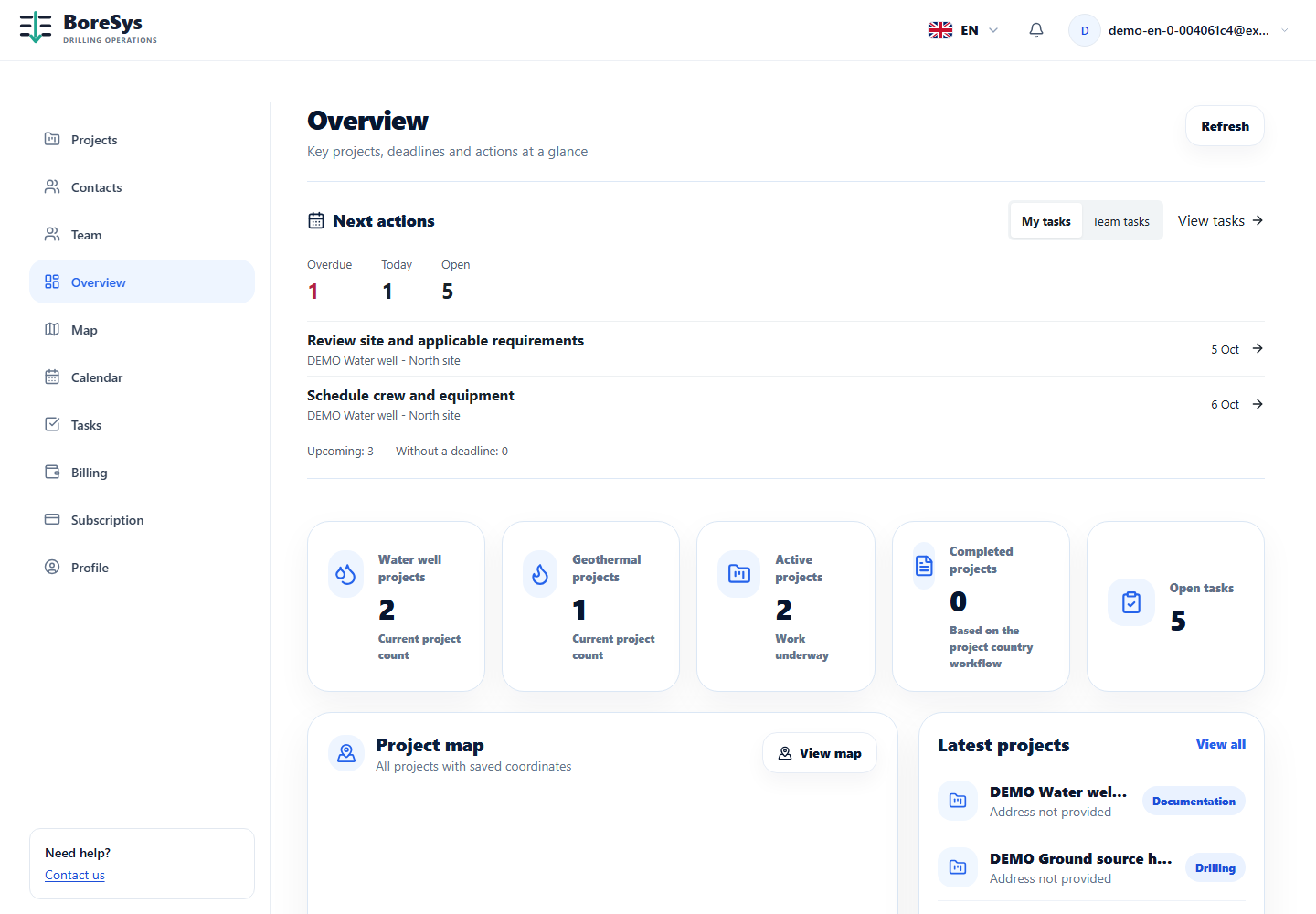Open task Schedule crew and equipment
Screen dimensions: 1316x914
coord(410,395)
